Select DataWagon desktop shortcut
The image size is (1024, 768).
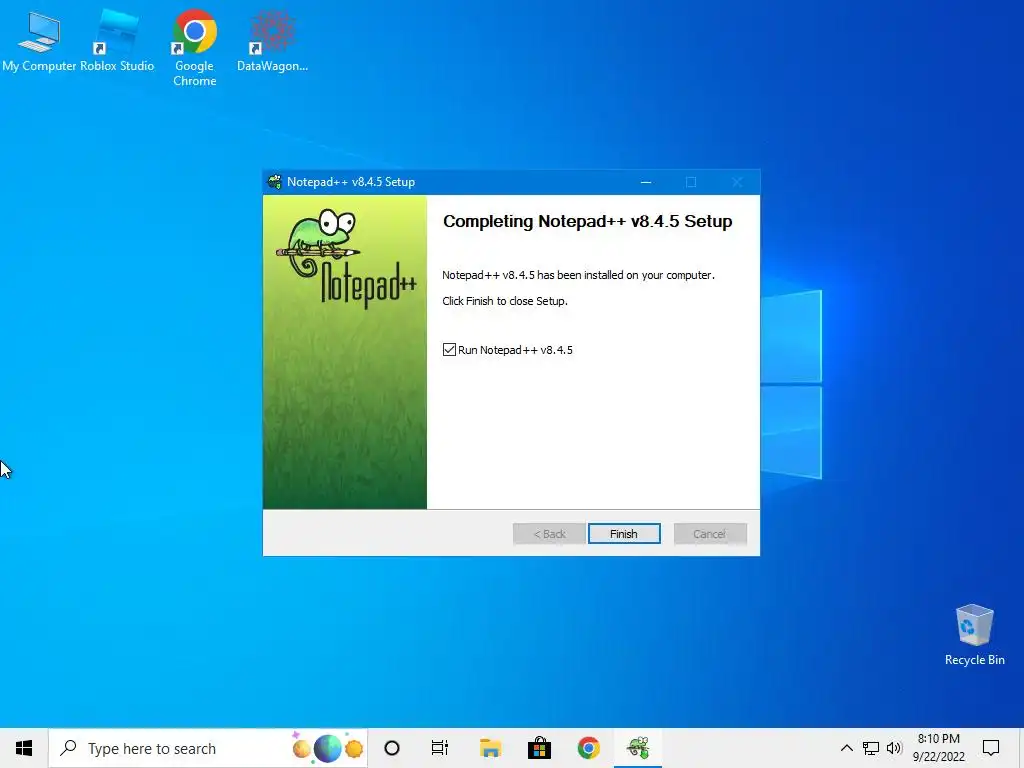(x=272, y=41)
